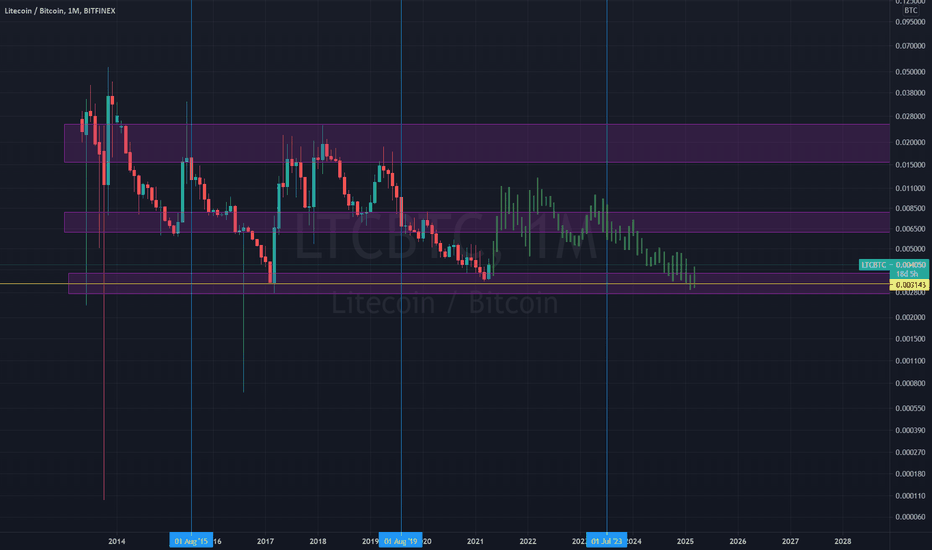Open the BTC currency label on price axis

coord(911,11)
